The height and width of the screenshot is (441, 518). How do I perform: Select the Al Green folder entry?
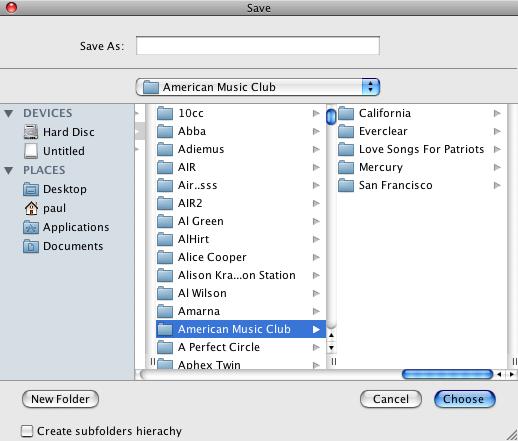[240, 221]
